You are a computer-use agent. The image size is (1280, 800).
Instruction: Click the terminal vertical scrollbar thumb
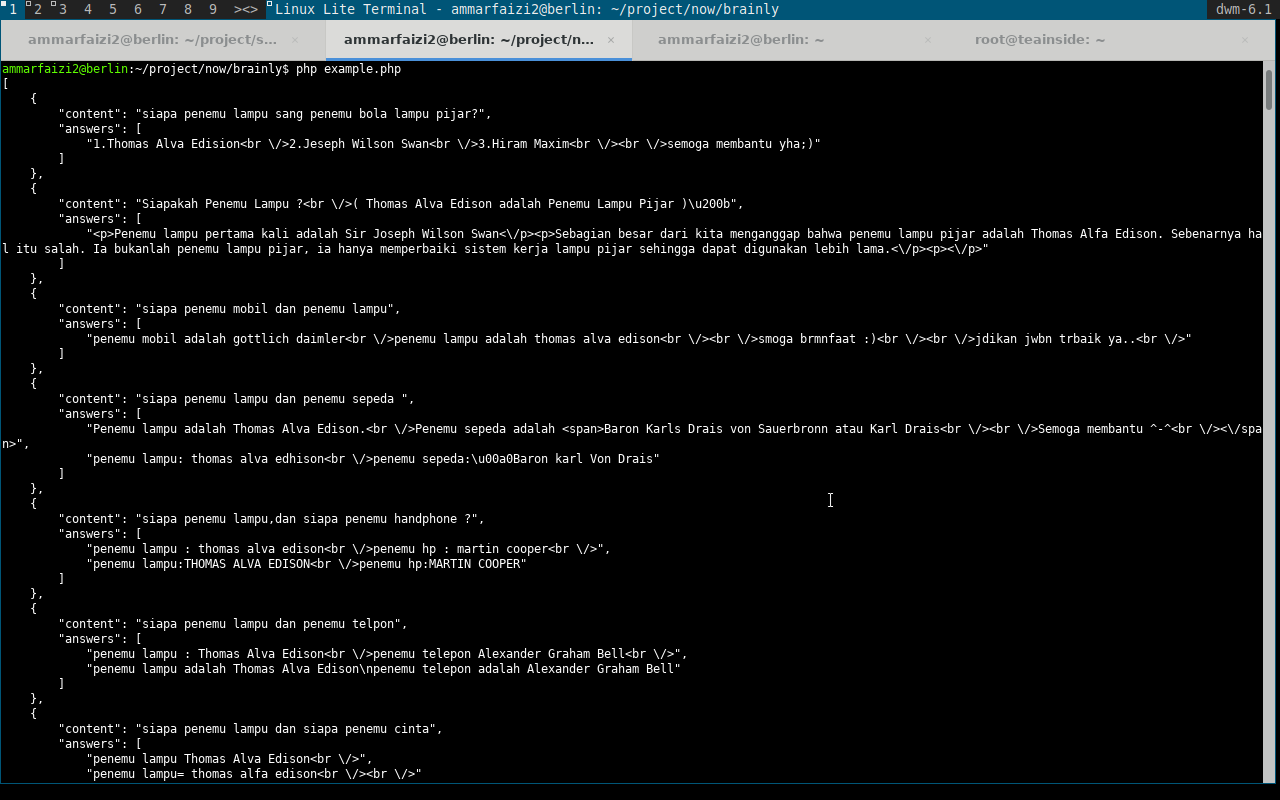1269,90
